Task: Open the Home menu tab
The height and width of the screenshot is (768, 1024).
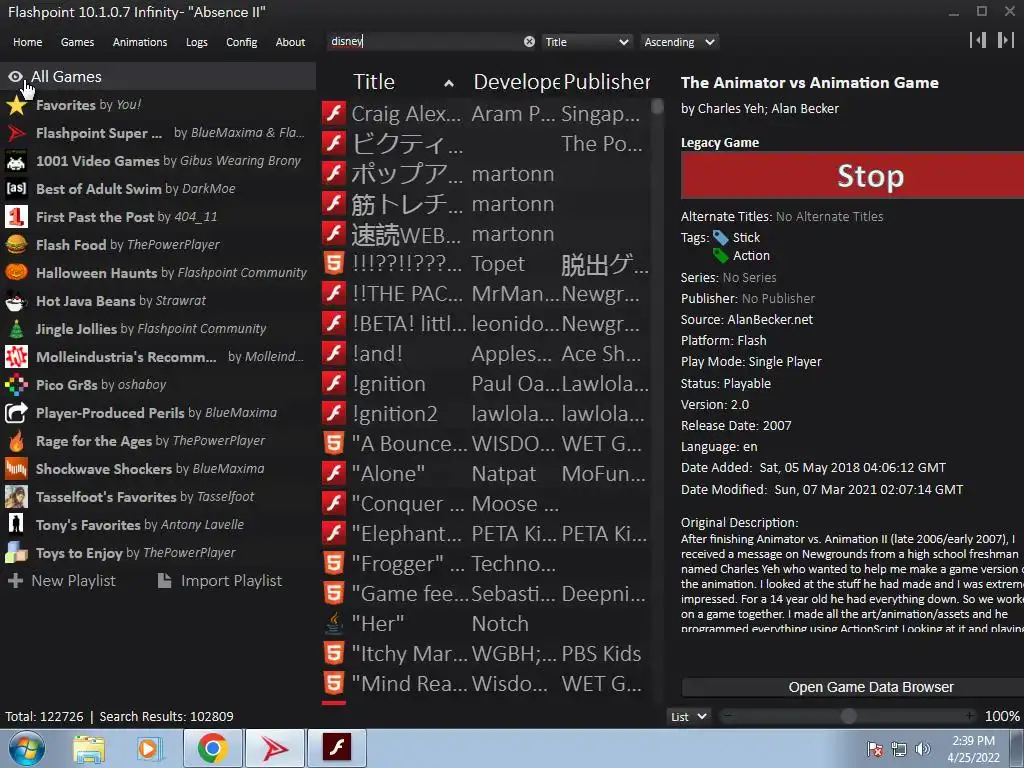Action: coord(27,42)
